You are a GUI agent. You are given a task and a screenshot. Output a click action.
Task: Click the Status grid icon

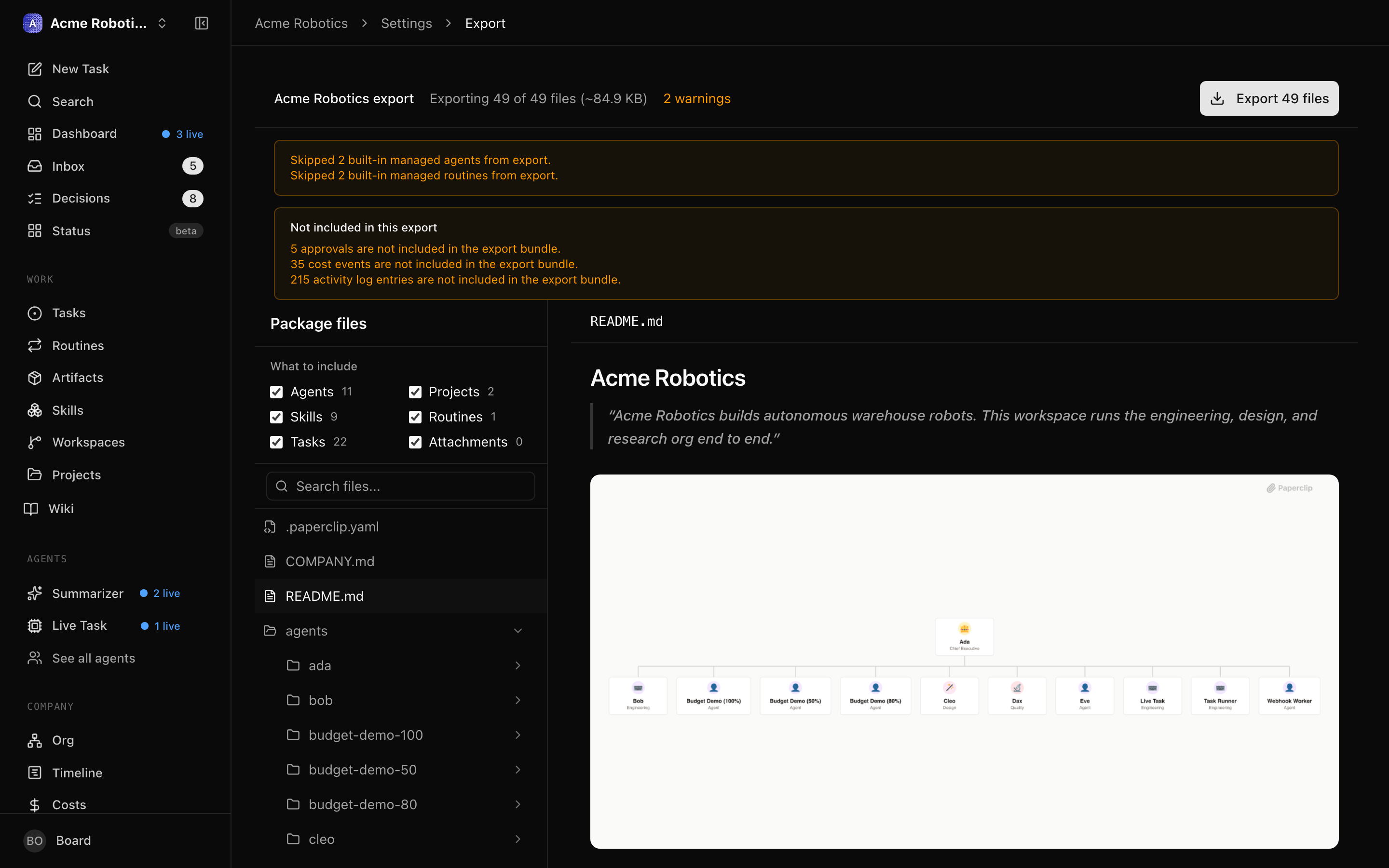(35, 231)
